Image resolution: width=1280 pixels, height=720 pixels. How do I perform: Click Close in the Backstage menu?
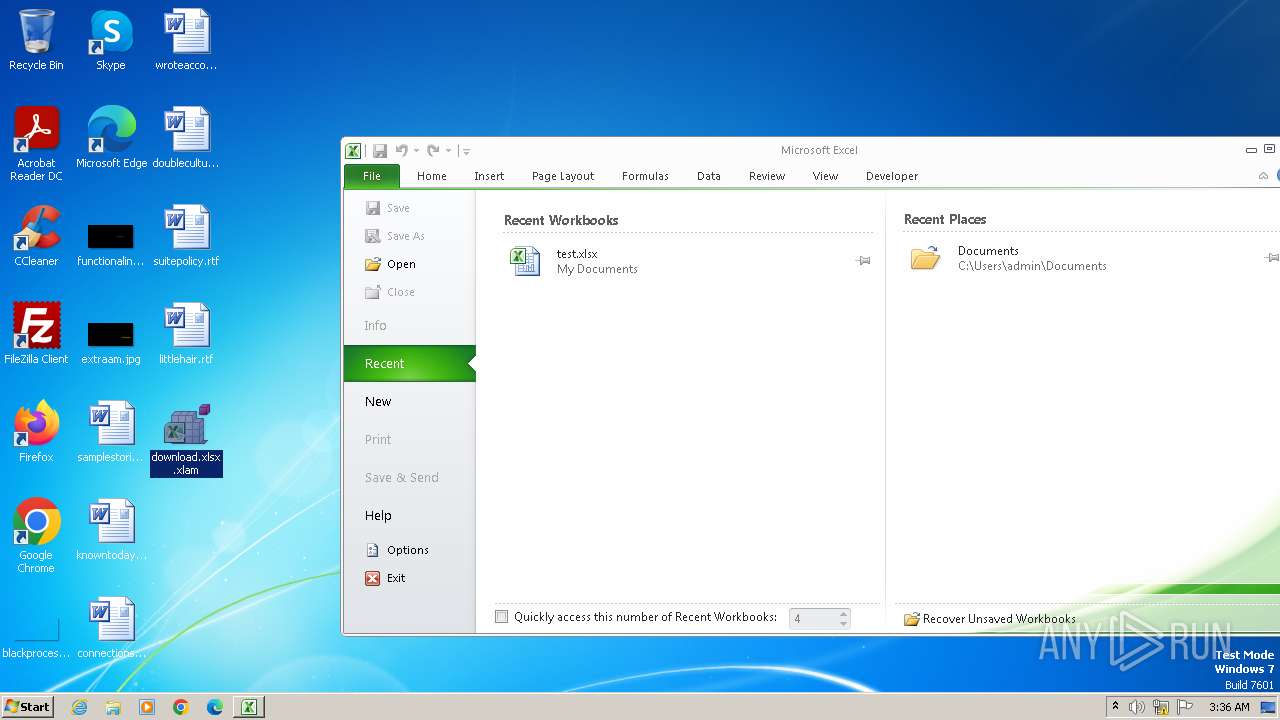[390, 292]
